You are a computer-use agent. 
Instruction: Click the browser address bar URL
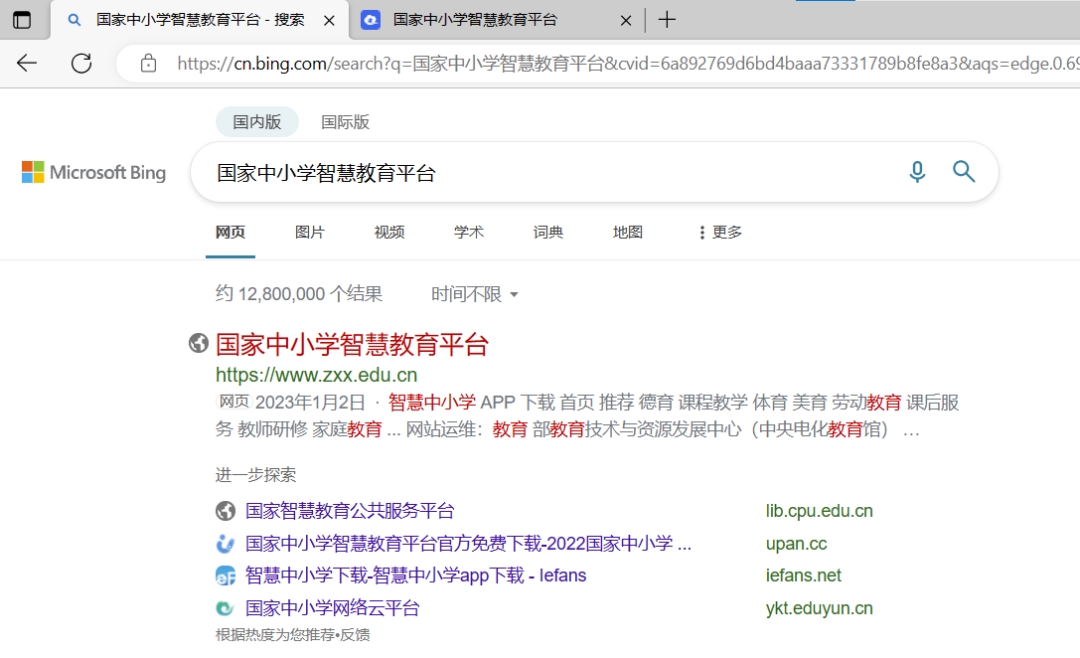627,63
